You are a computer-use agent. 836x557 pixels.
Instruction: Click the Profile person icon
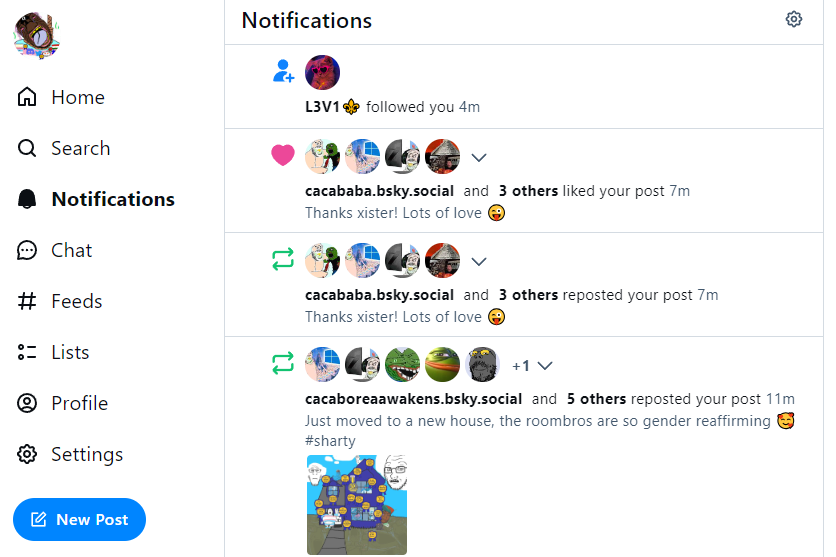pos(27,403)
